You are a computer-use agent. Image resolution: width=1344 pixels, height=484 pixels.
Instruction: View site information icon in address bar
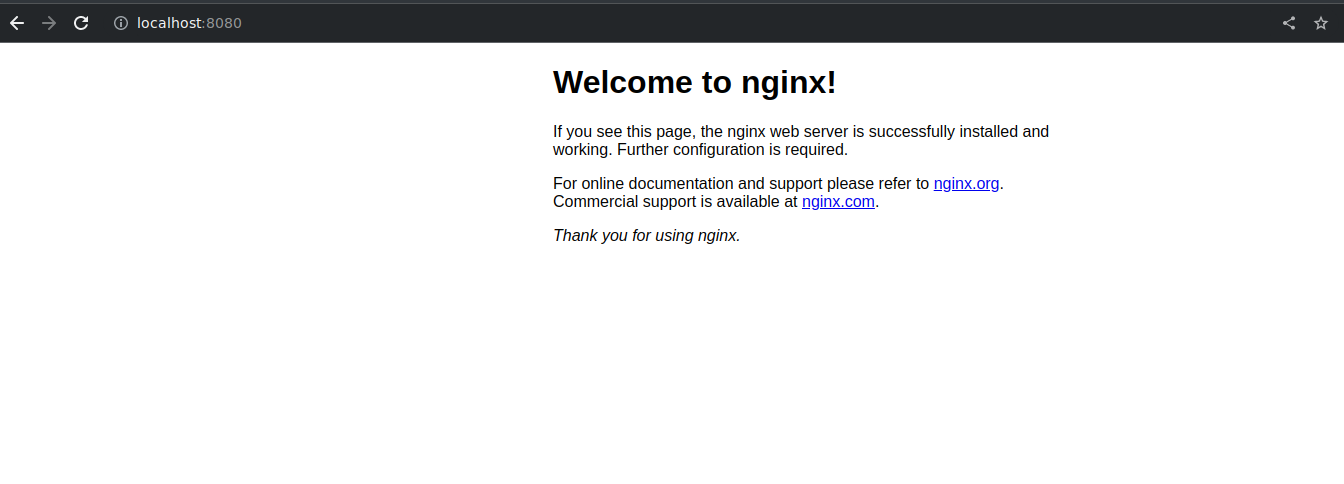pos(121,23)
